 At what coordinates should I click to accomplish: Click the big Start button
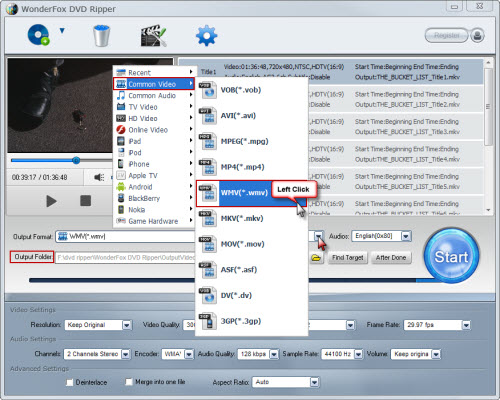pos(451,256)
